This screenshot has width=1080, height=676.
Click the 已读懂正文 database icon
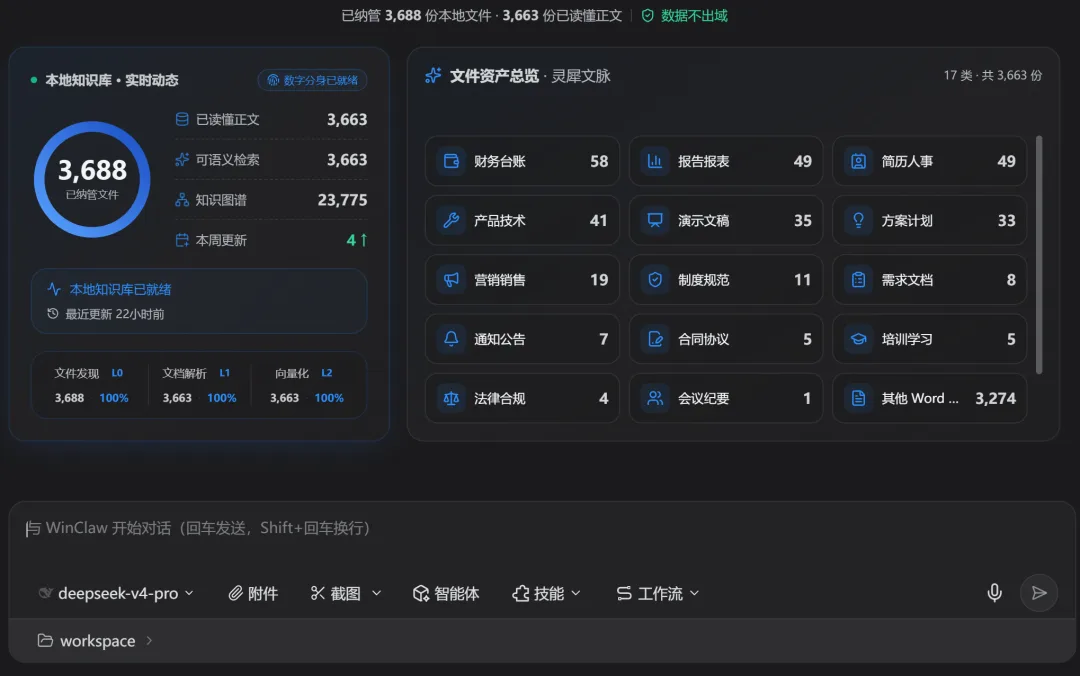[x=182, y=119]
